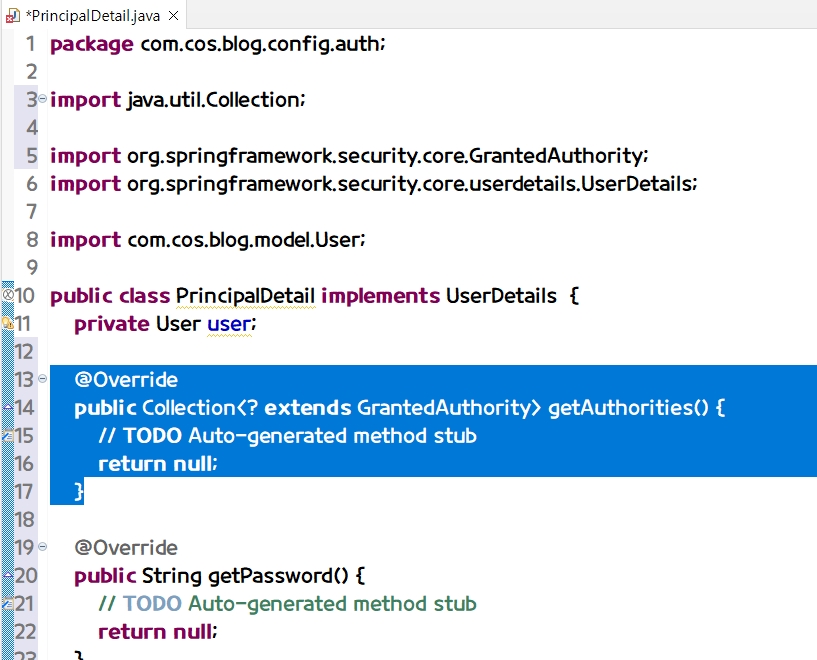Image resolution: width=817 pixels, height=660 pixels.
Task: Select the PrincipalDetail.java editor tab
Action: click(x=93, y=16)
